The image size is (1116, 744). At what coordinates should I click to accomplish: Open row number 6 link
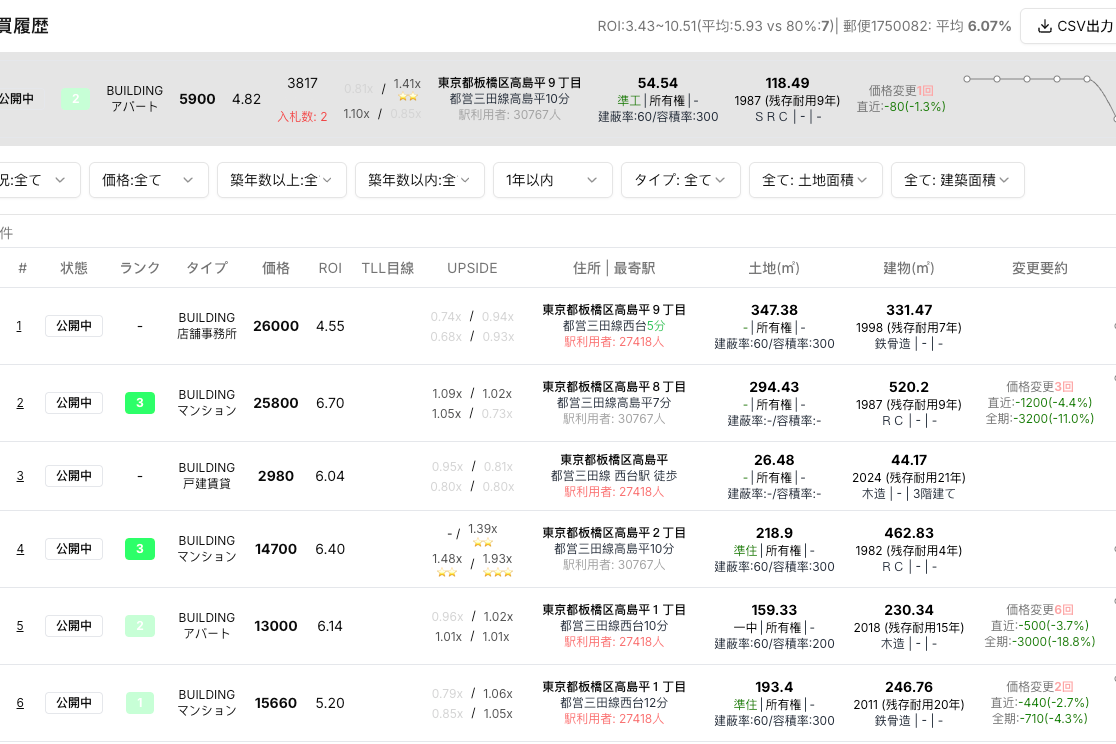20,703
